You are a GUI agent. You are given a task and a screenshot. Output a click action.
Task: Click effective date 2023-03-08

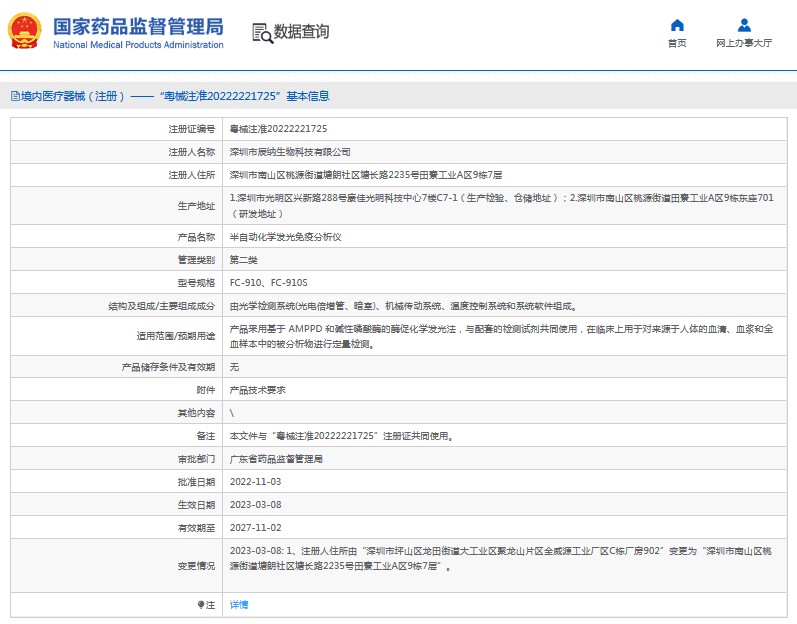click(x=255, y=505)
